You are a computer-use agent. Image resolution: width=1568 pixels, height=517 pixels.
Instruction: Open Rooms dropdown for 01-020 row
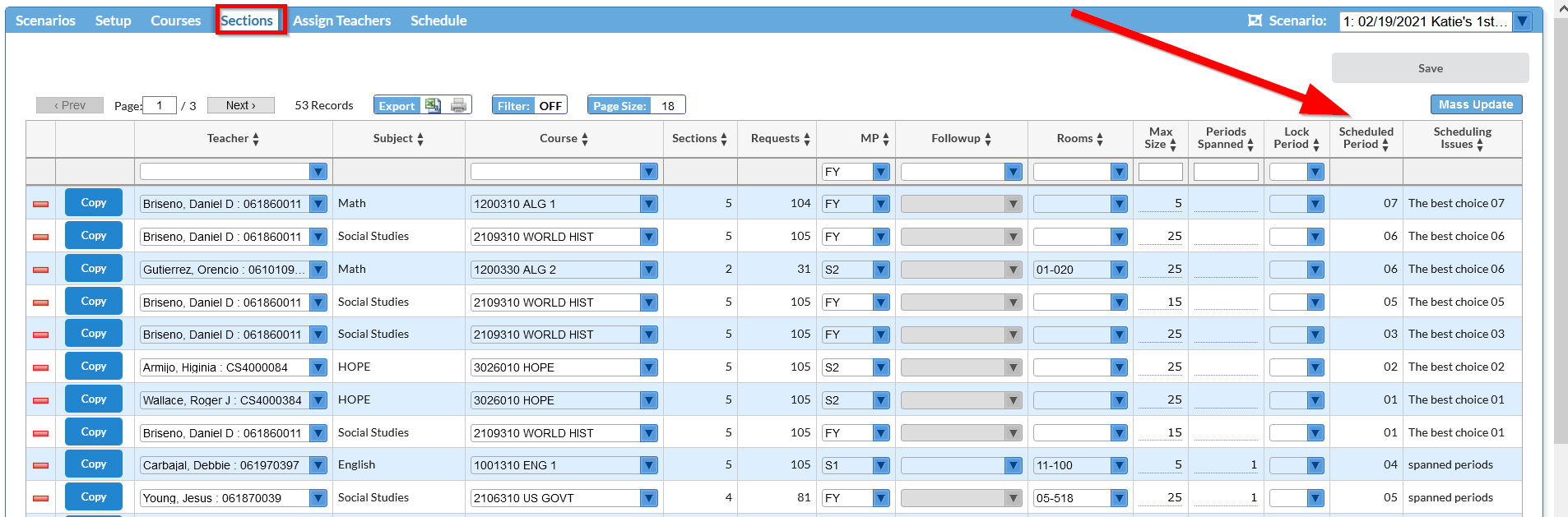pos(1118,270)
